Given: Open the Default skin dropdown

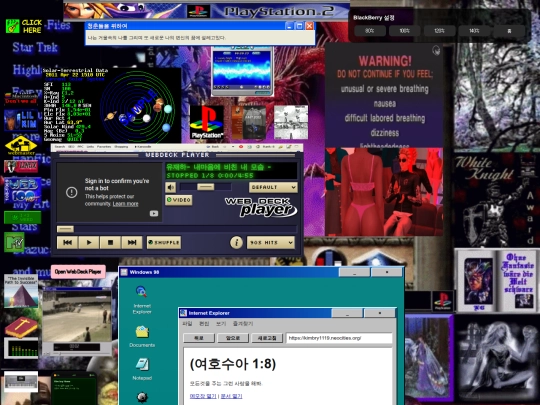Looking at the screenshot, I should click(x=273, y=187).
